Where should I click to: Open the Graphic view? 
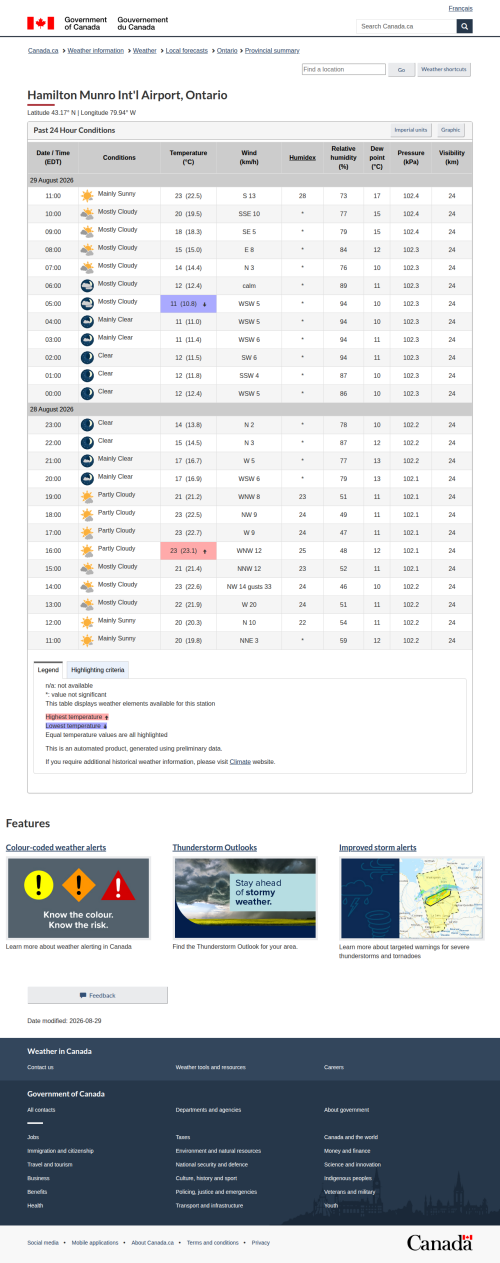451,130
